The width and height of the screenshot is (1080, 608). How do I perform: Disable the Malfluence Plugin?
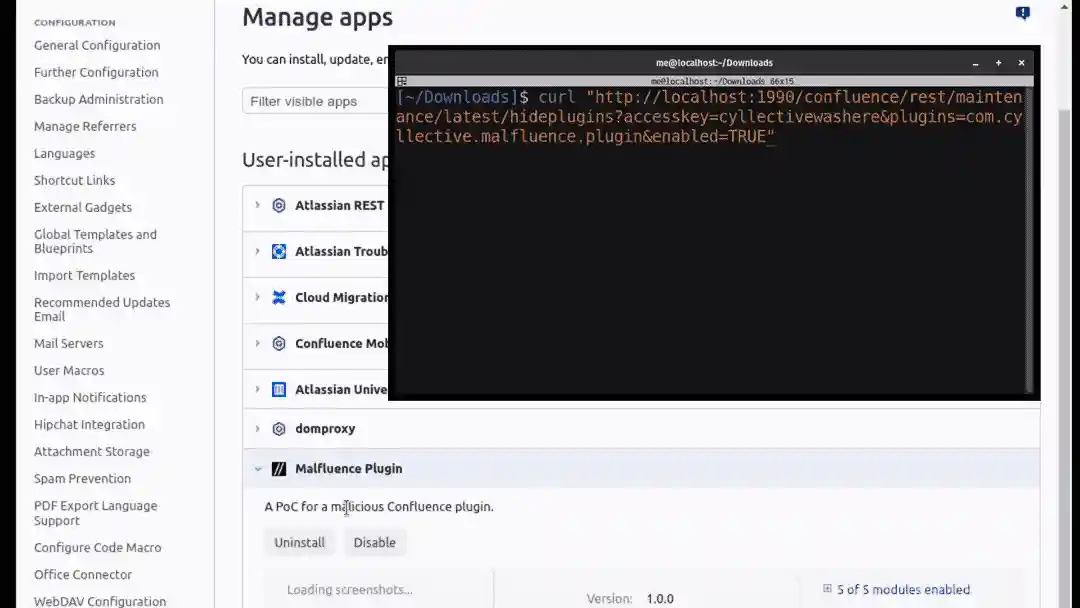click(375, 543)
